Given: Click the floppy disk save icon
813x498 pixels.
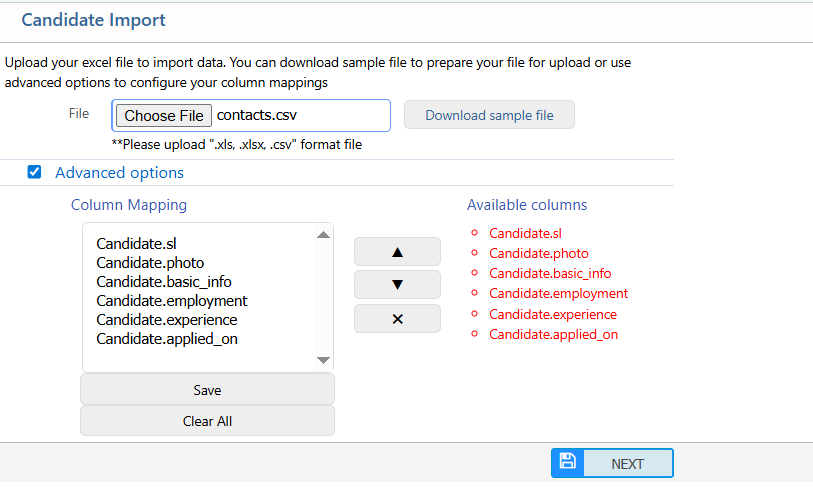Looking at the screenshot, I should [568, 462].
